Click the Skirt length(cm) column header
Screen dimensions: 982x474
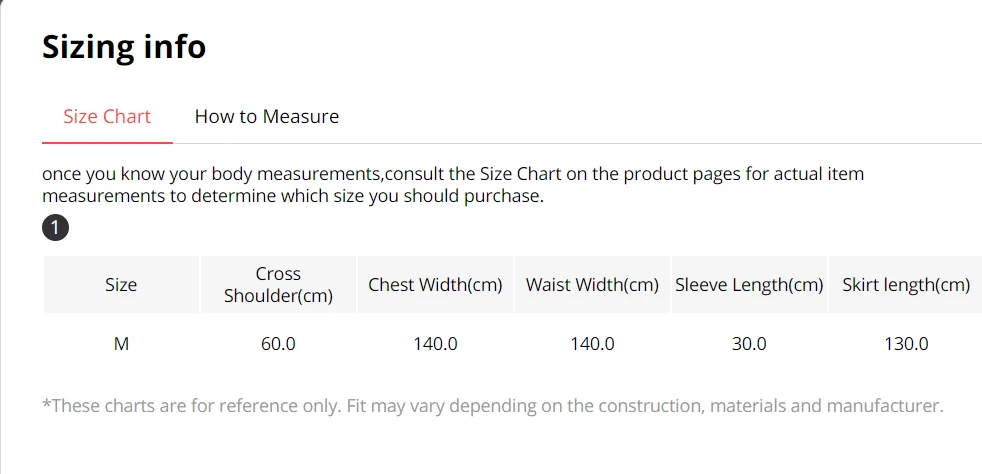point(906,285)
